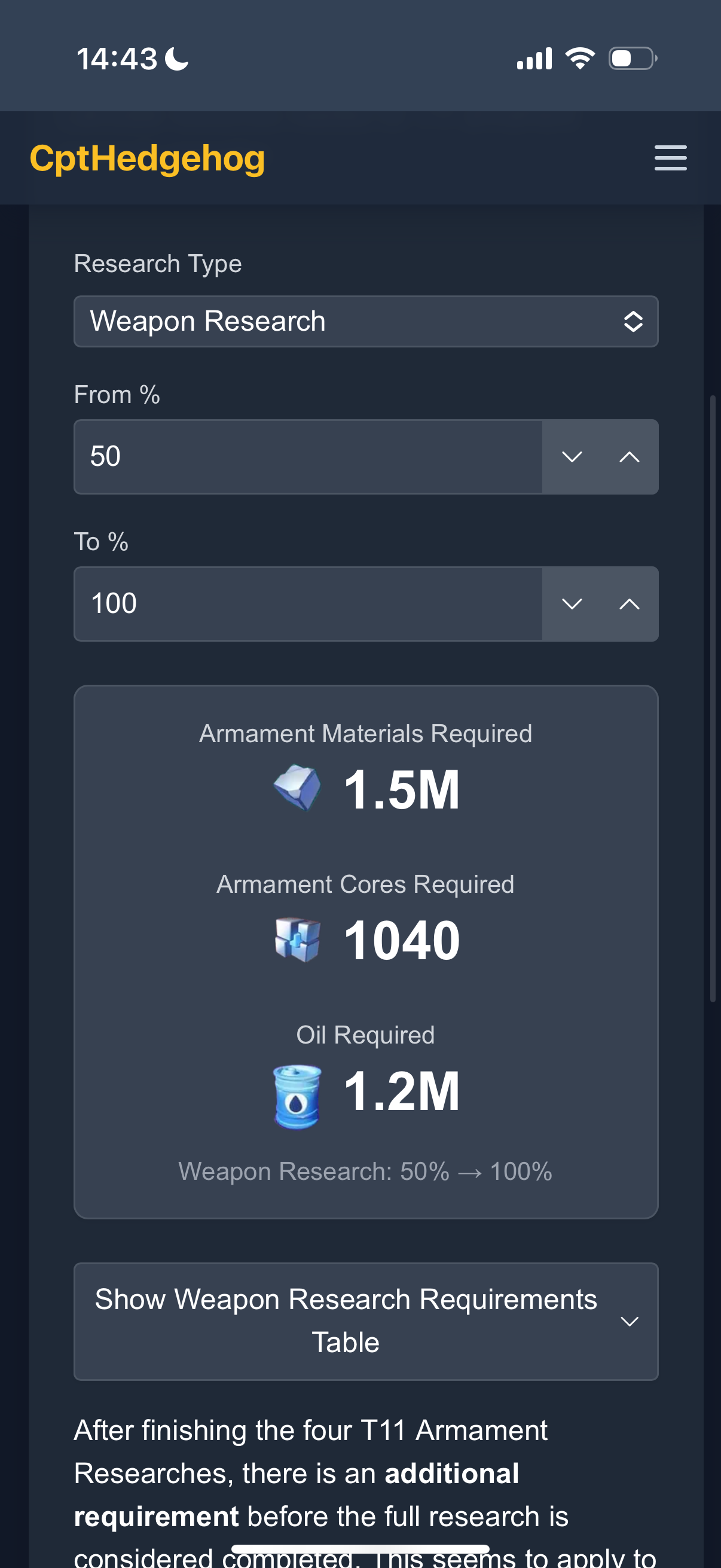Increase the To % value
The width and height of the screenshot is (721, 1568).
coord(629,604)
